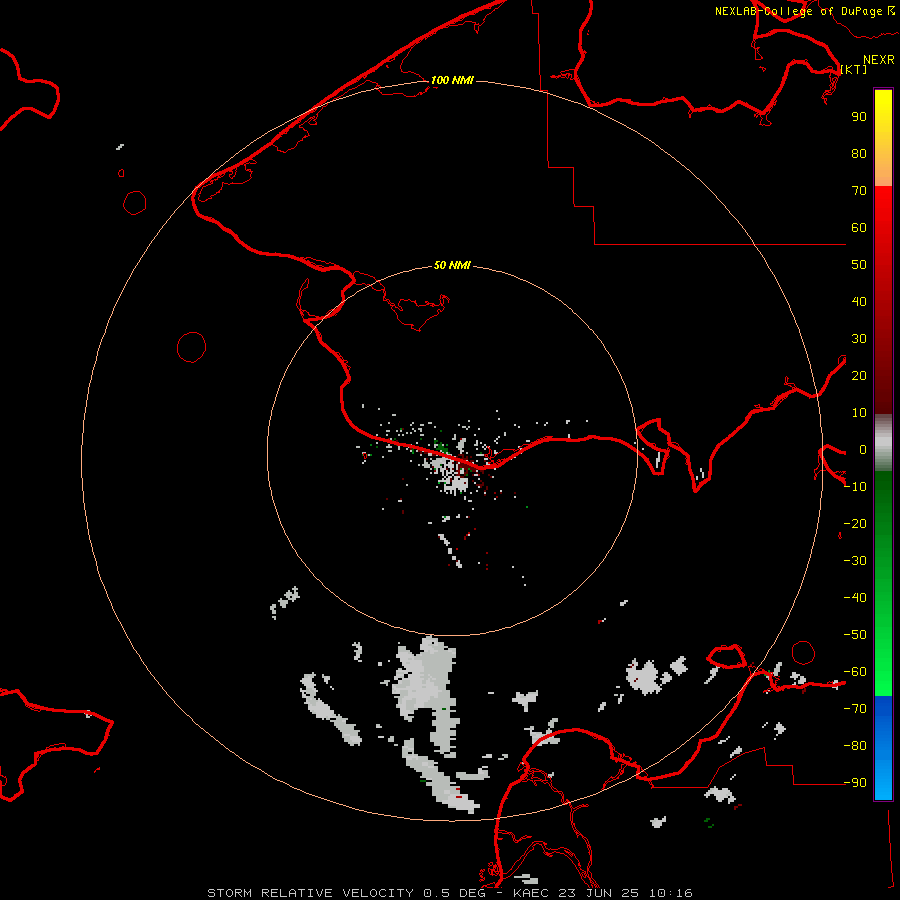Screen dimensions: 900x900
Task: Click the 60 value on the color scale
Action: (x=859, y=227)
